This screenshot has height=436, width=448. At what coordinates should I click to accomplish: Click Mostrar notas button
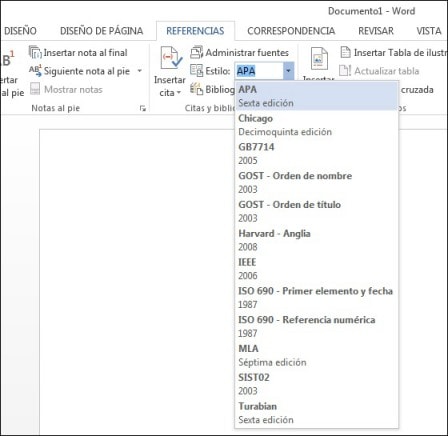pos(66,89)
